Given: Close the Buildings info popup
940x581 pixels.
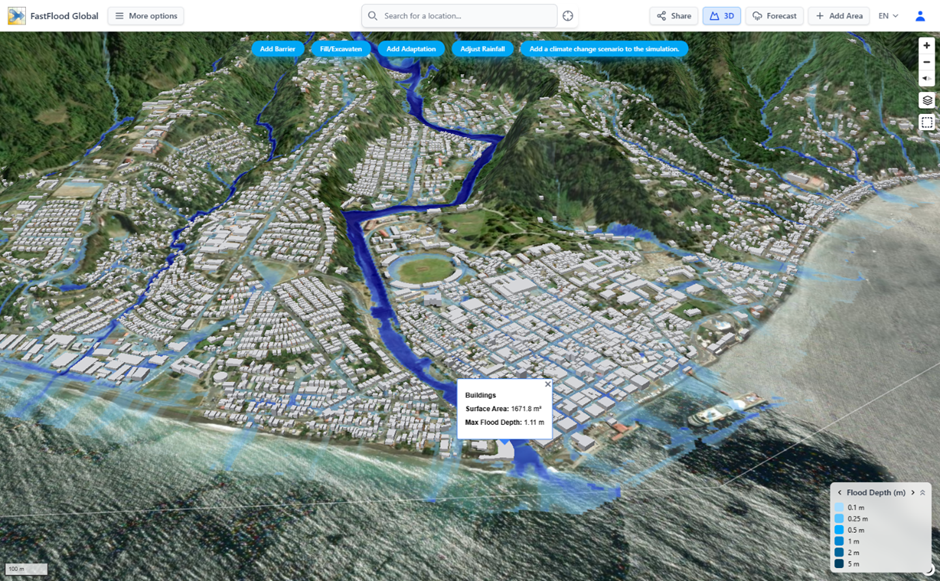Looking at the screenshot, I should click(547, 384).
